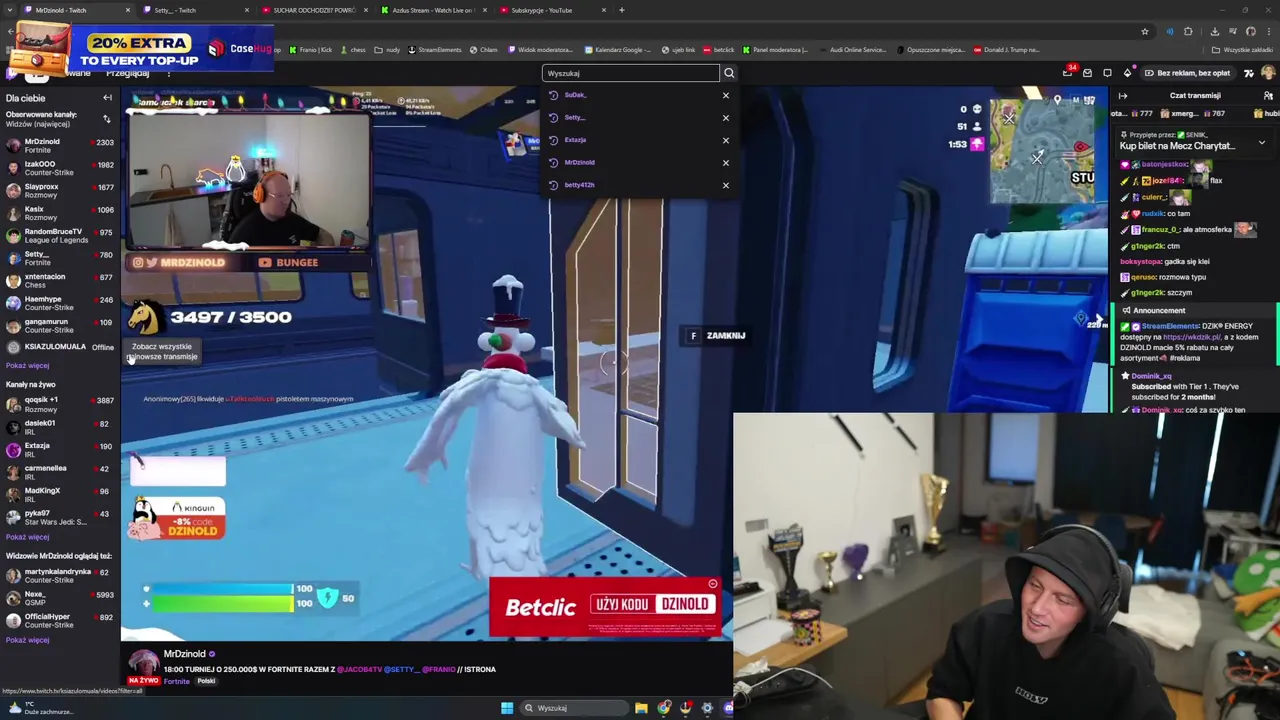Remove MrDzinold from search history
1280x720 pixels.
click(726, 163)
